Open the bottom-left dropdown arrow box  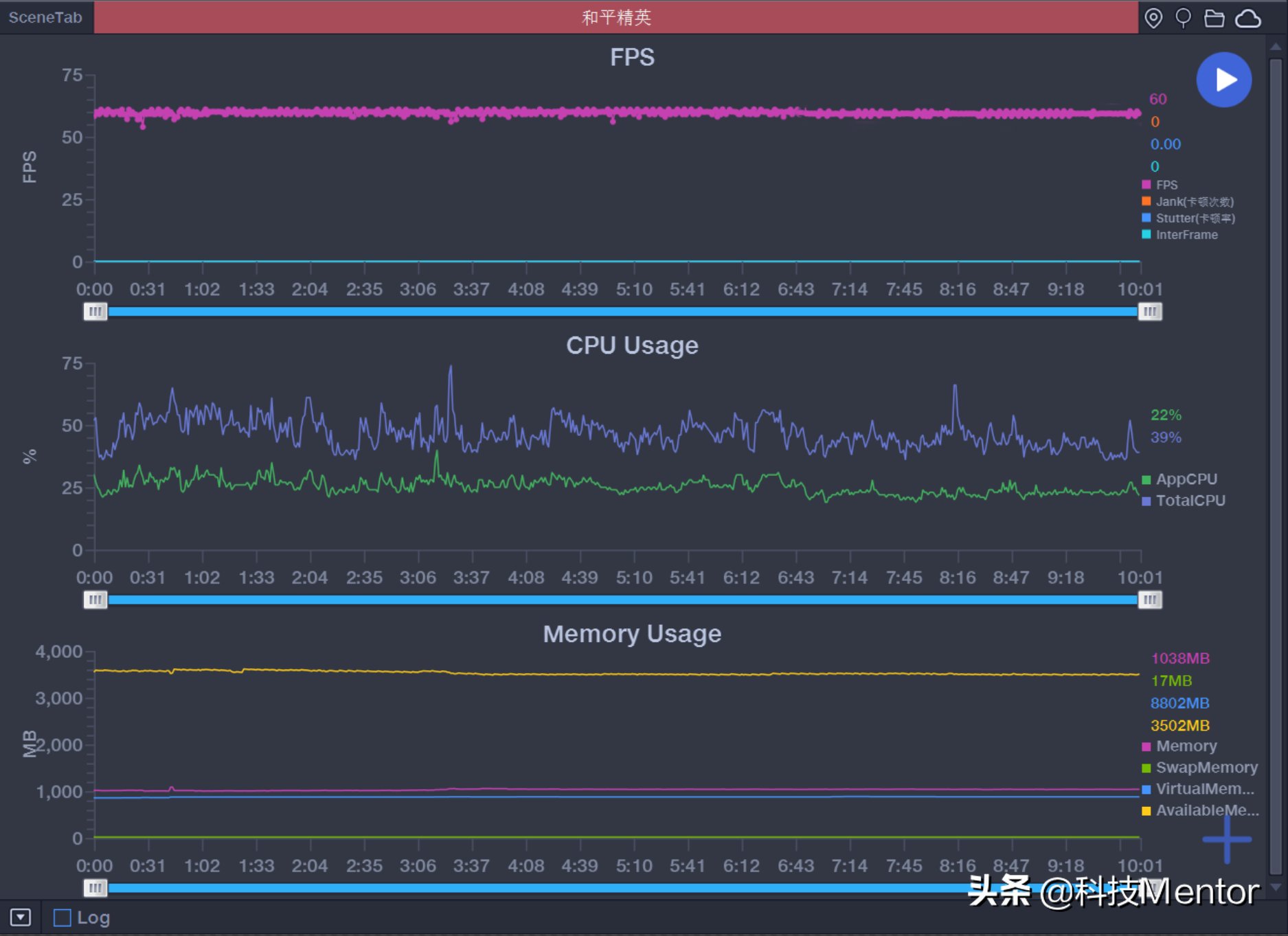pos(20,917)
